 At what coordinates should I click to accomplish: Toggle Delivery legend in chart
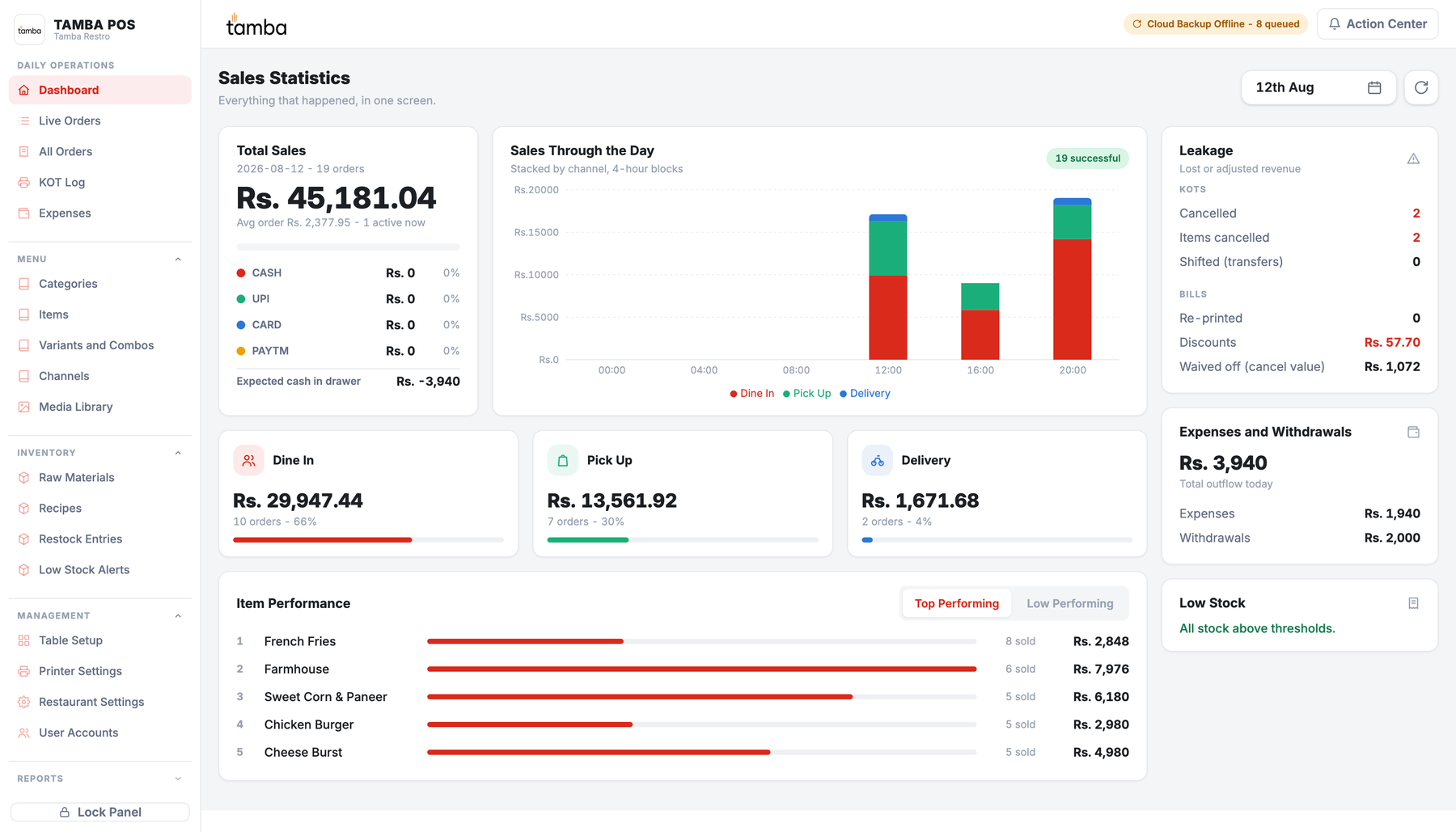click(865, 394)
